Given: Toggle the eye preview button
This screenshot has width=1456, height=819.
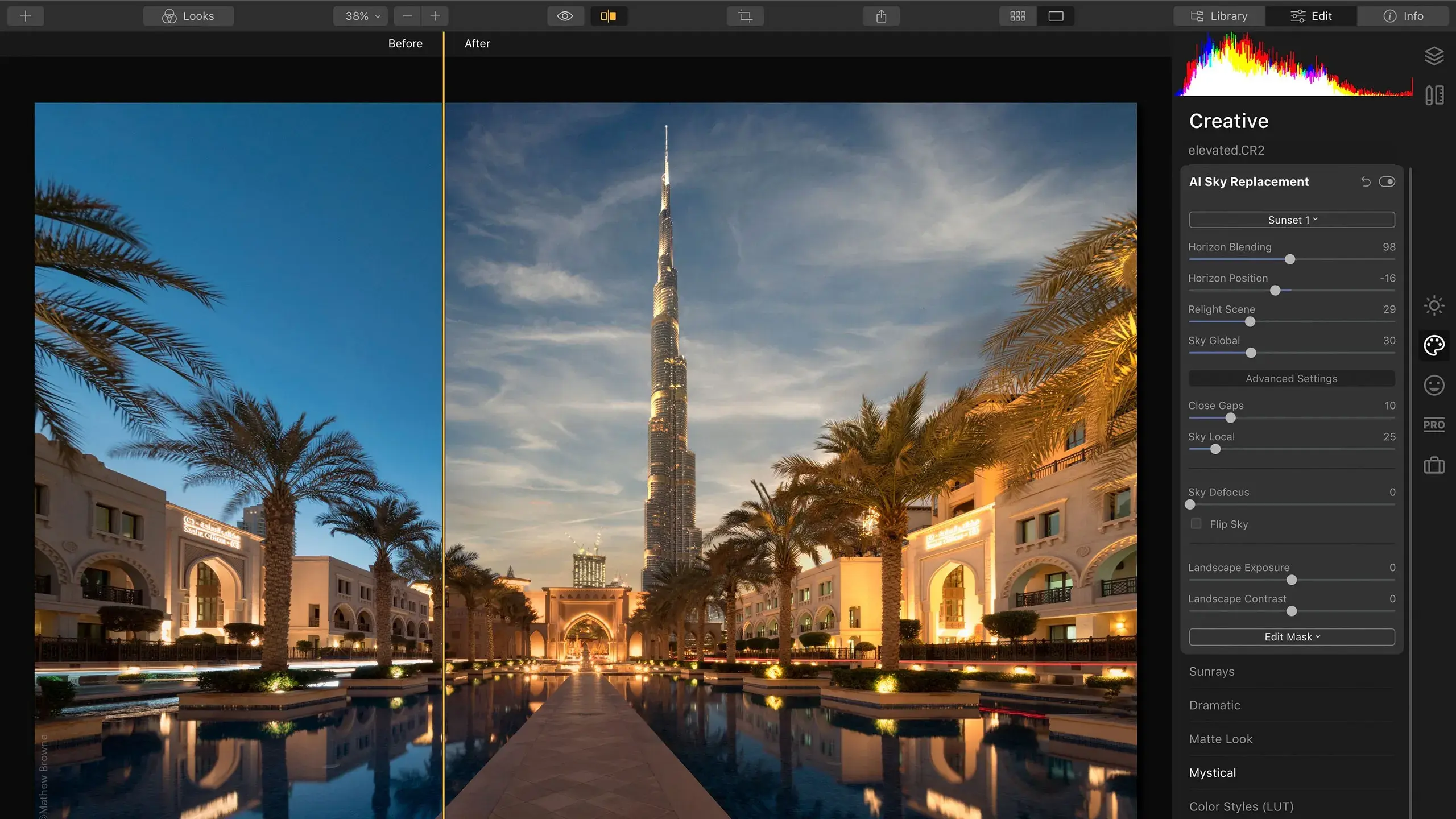Looking at the screenshot, I should [x=565, y=16].
